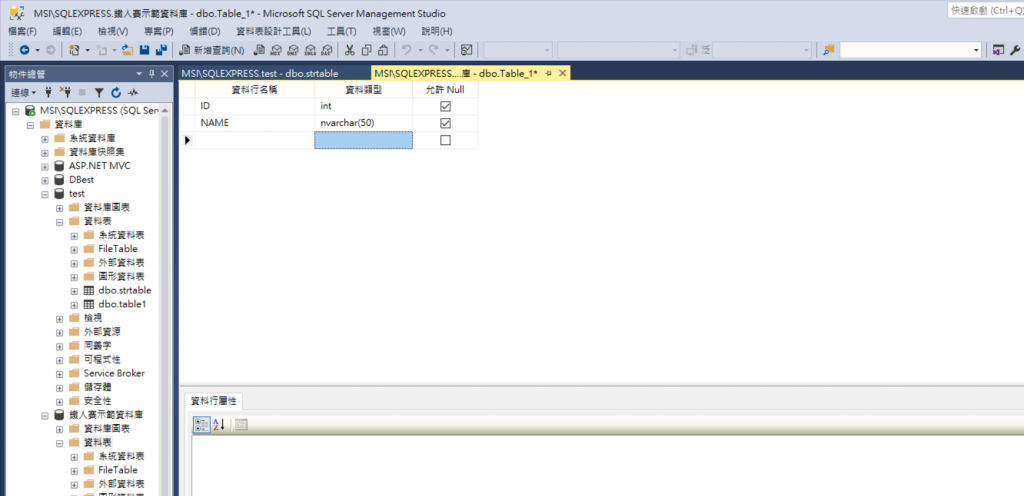Click the DMX query toolbar icon
This screenshot has height=496, width=1024.
pos(293,50)
